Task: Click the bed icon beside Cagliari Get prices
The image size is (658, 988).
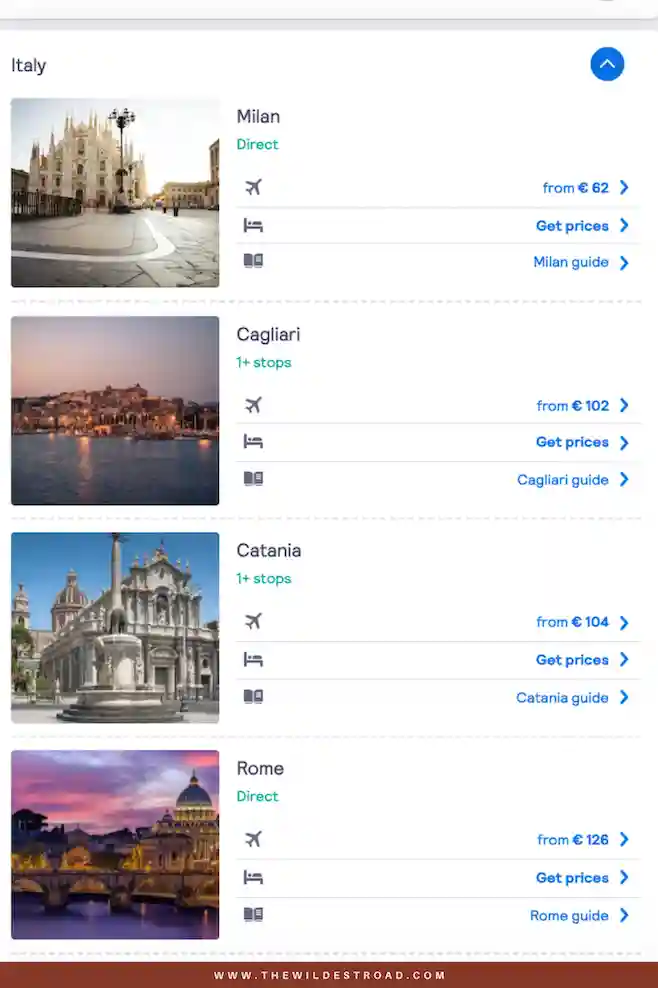Action: click(254, 442)
